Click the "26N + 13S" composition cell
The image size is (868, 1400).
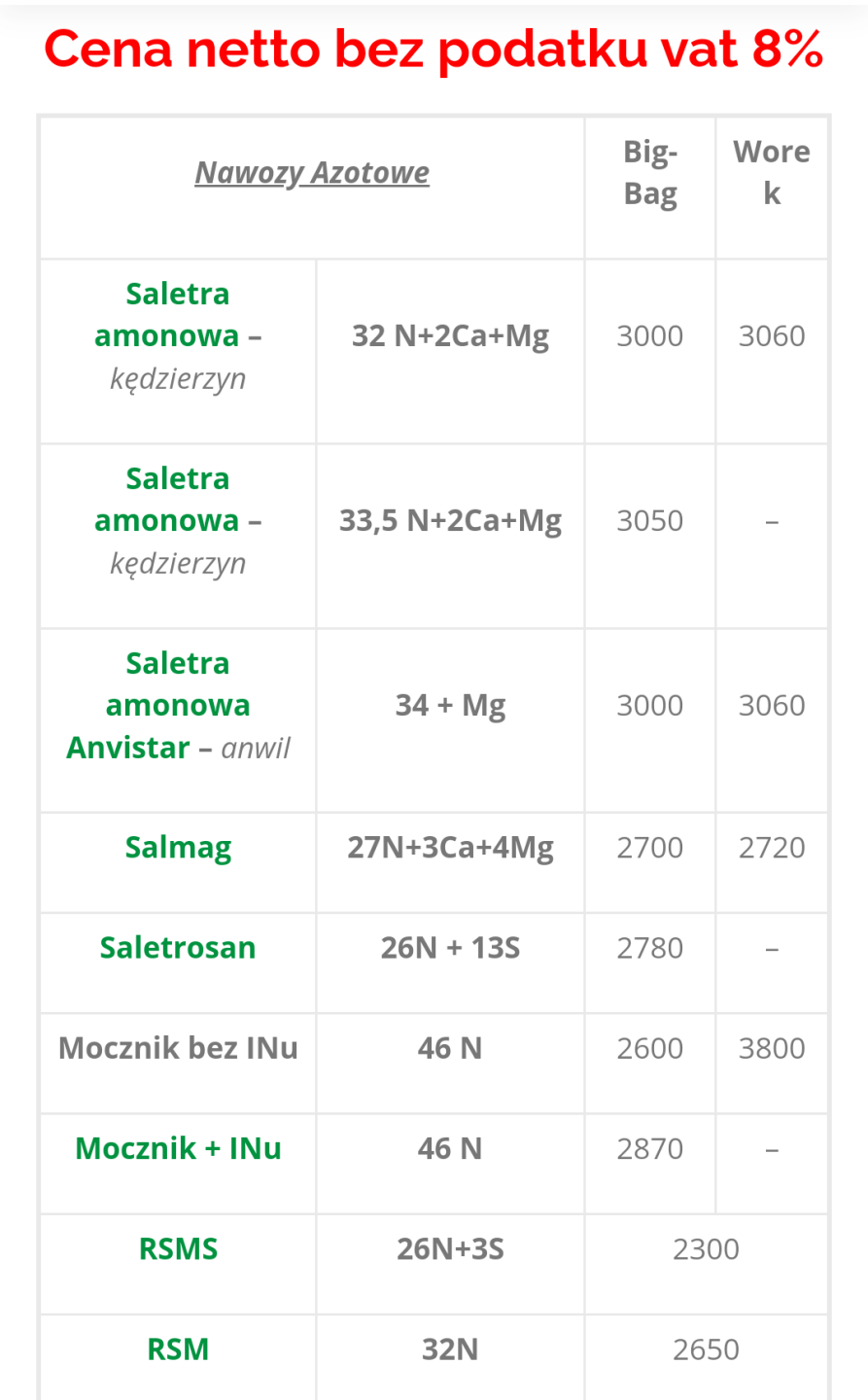coord(450,948)
